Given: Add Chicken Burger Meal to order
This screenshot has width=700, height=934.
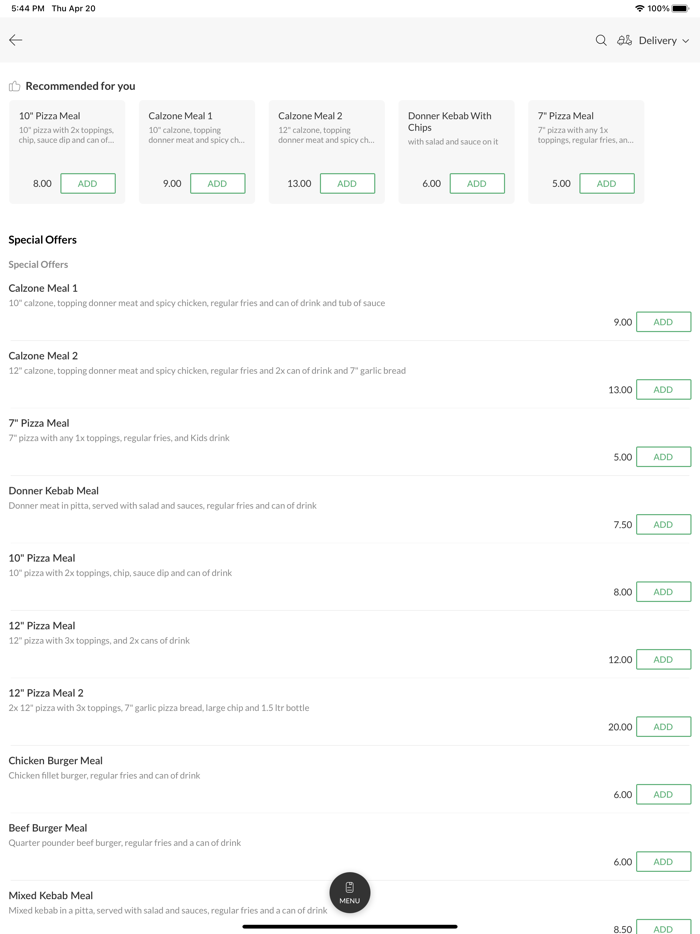Looking at the screenshot, I should coord(663,794).
